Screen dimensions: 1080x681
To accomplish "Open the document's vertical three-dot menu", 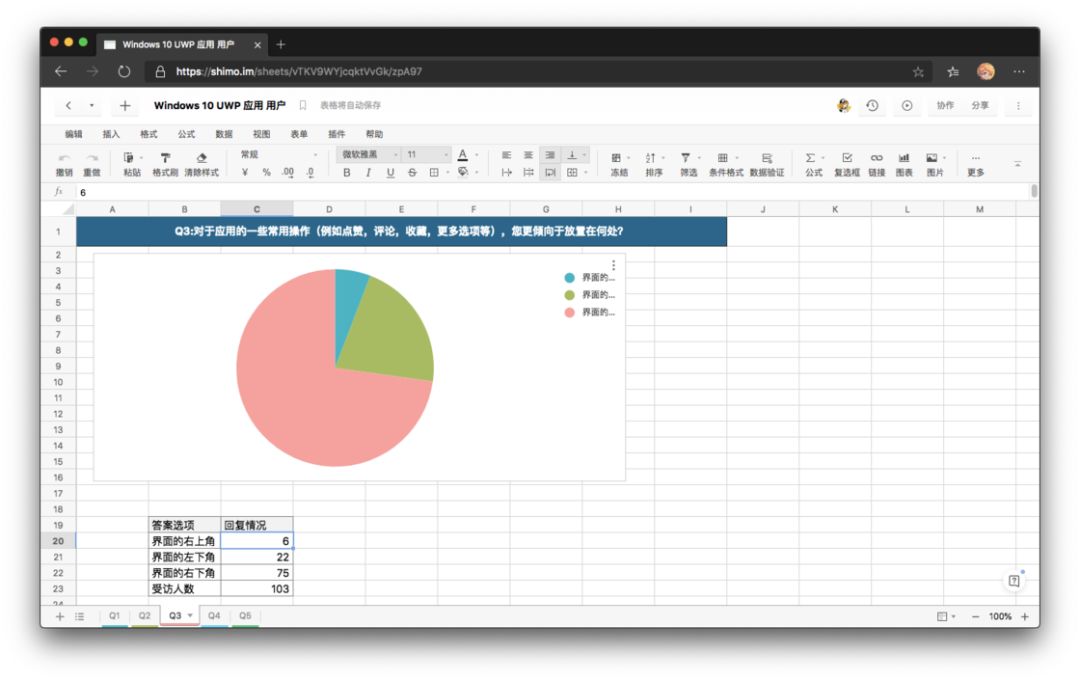I will 1018,105.
